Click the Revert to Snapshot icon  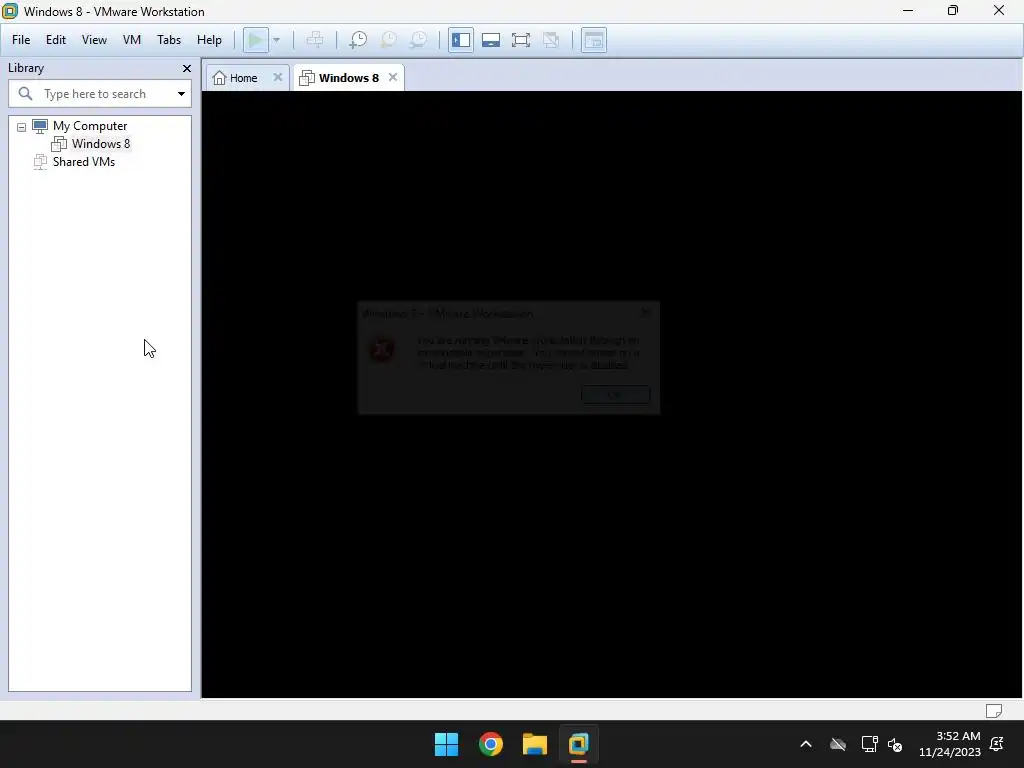pos(388,40)
